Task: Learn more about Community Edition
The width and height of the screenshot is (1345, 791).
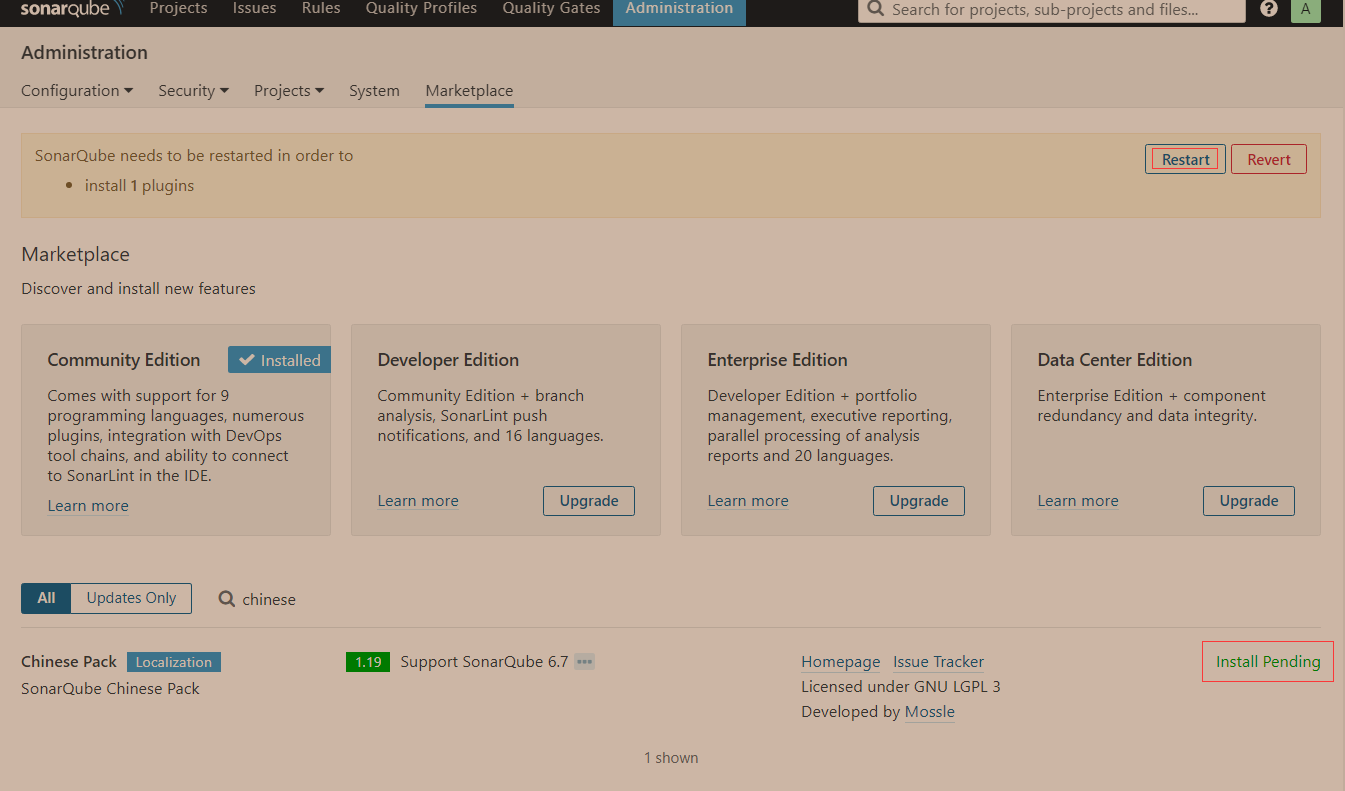Action: (x=88, y=506)
